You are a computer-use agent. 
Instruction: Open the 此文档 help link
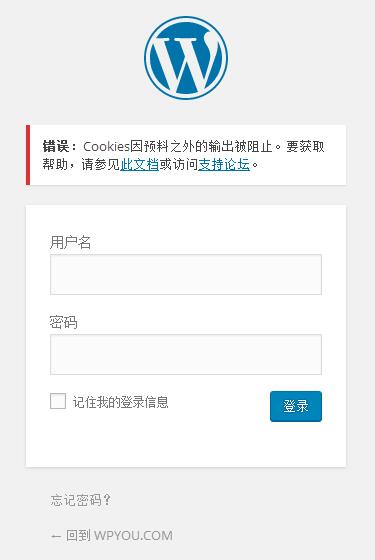click(x=139, y=164)
